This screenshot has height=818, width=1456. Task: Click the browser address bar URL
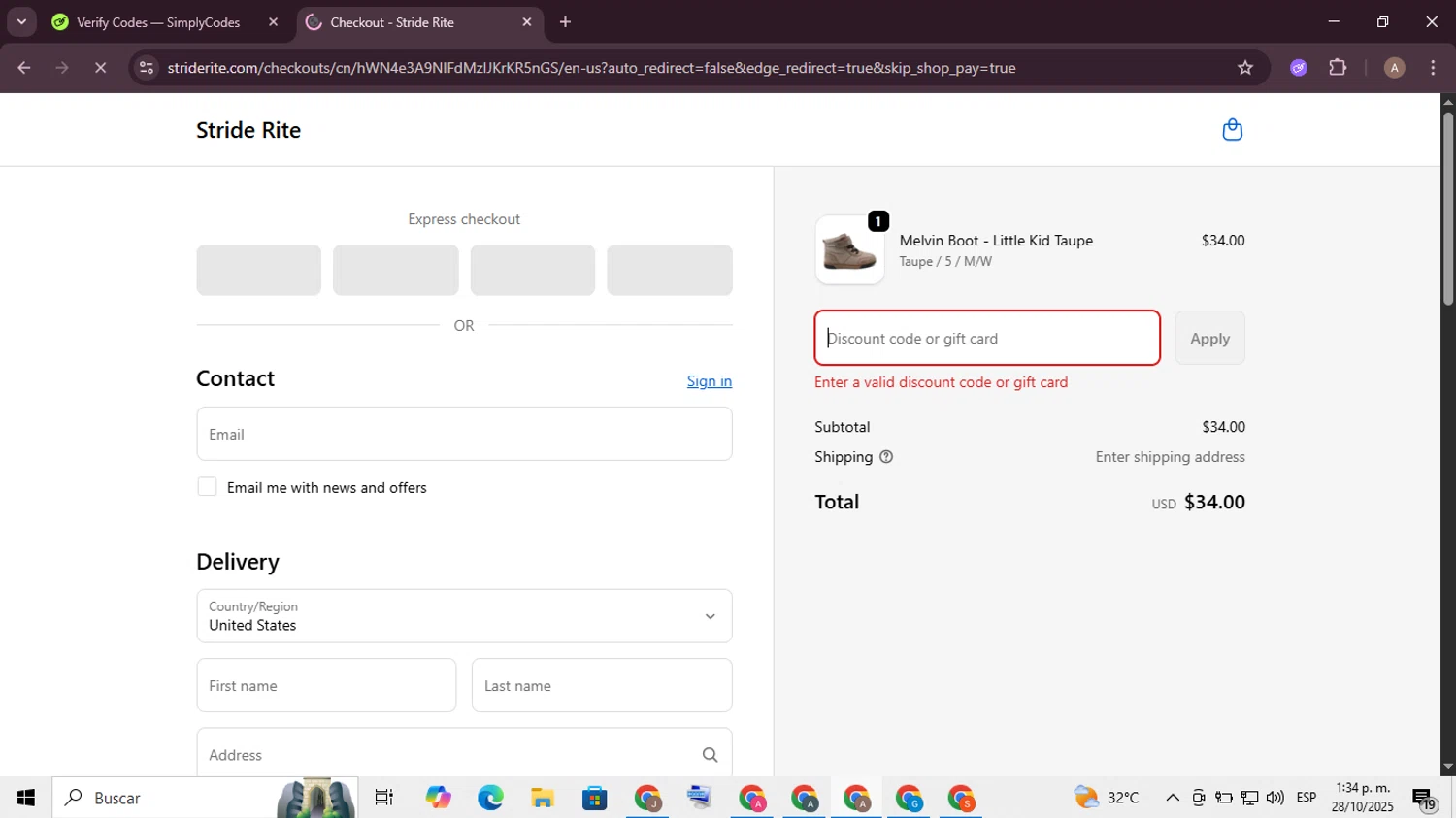point(591,68)
